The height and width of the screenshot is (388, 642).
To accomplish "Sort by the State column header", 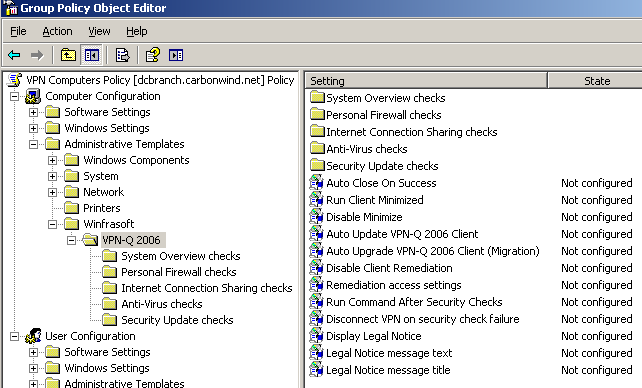I will 595,81.
